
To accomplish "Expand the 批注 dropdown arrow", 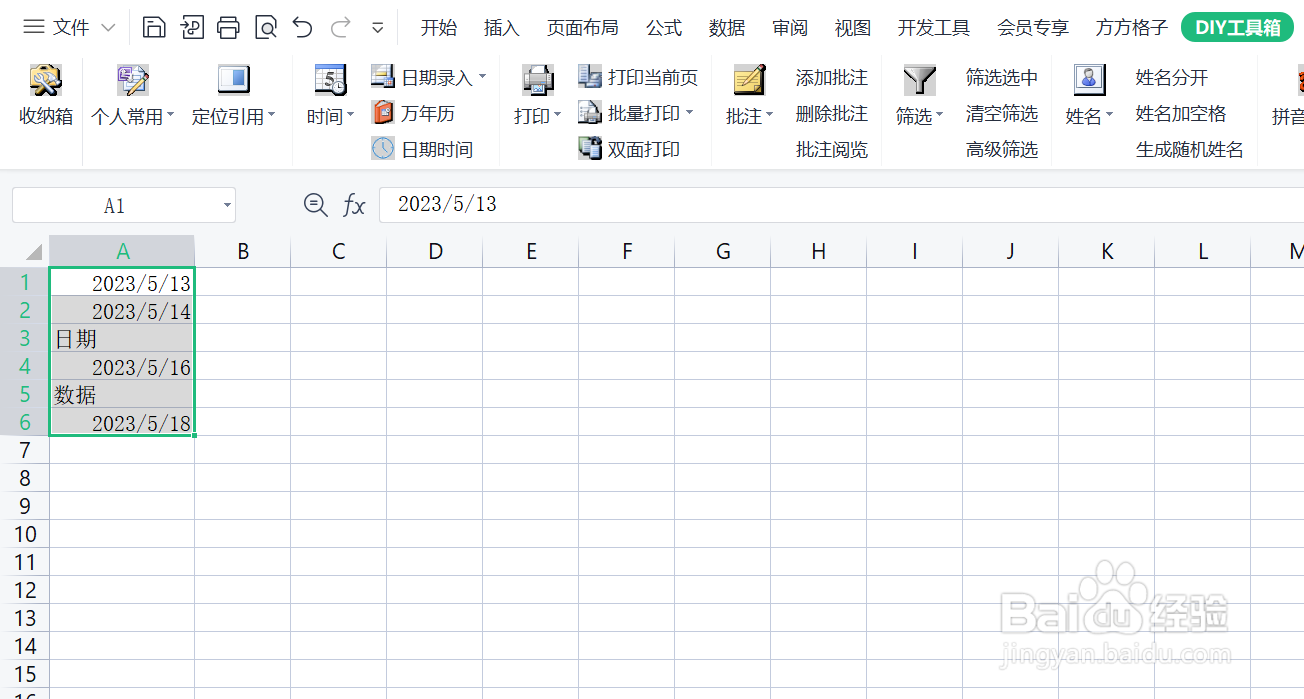I will click(769, 116).
